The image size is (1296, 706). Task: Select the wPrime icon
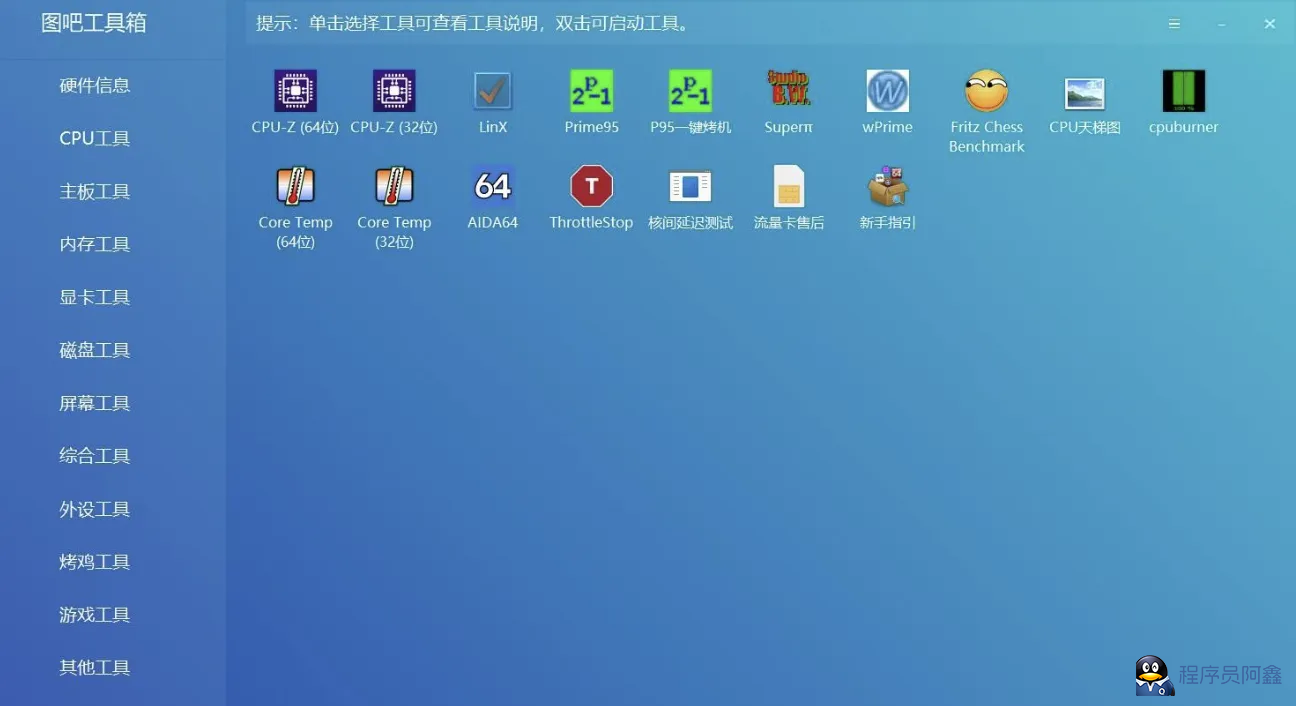click(x=887, y=91)
